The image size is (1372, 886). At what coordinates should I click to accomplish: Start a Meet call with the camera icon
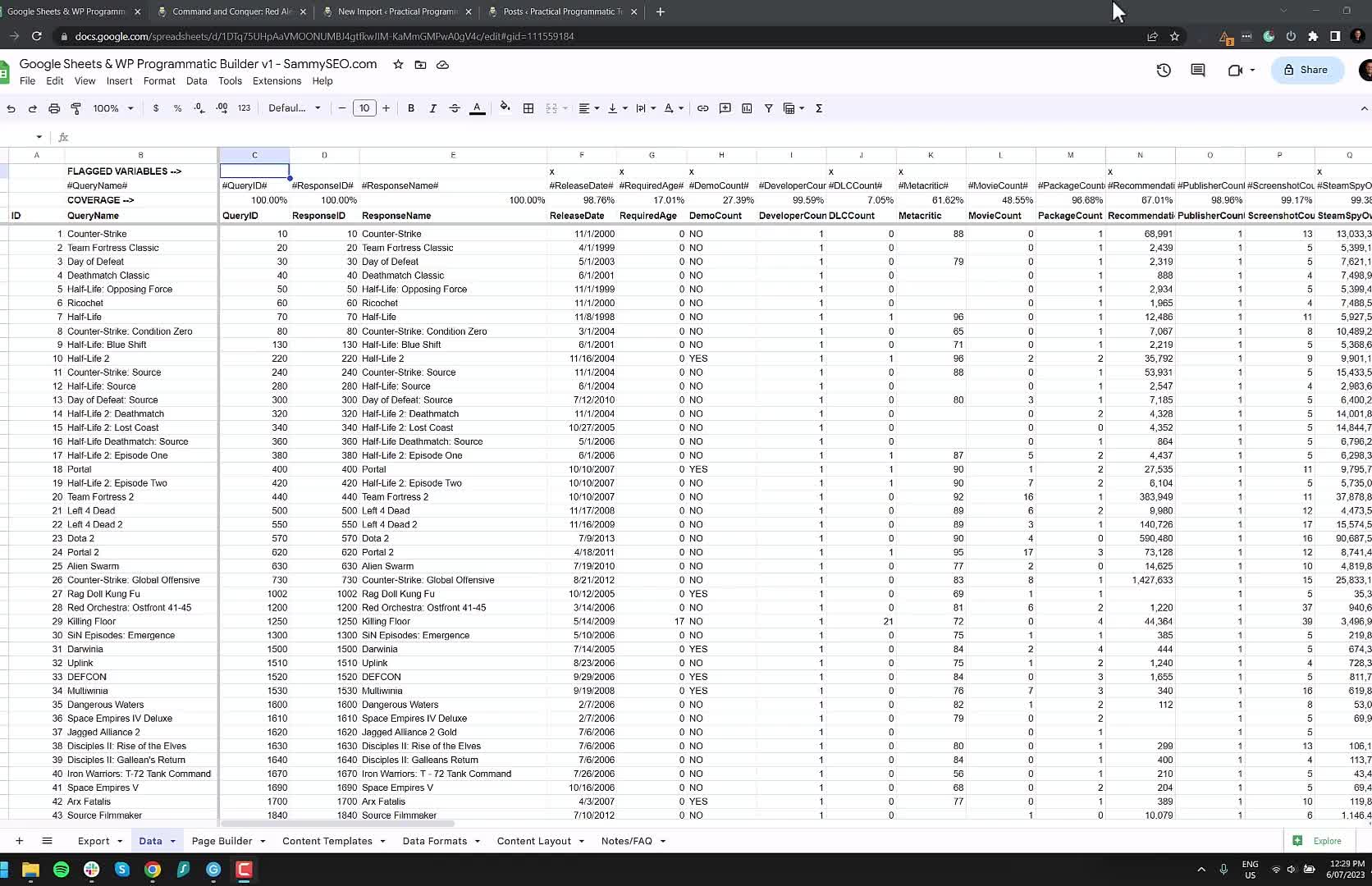click(1235, 70)
